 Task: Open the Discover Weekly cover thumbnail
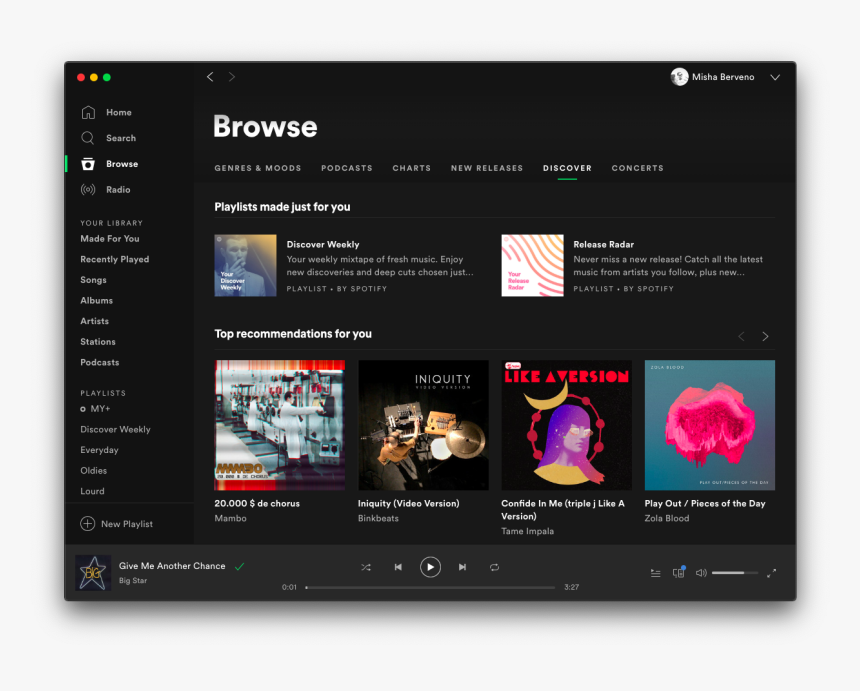pyautogui.click(x=245, y=265)
